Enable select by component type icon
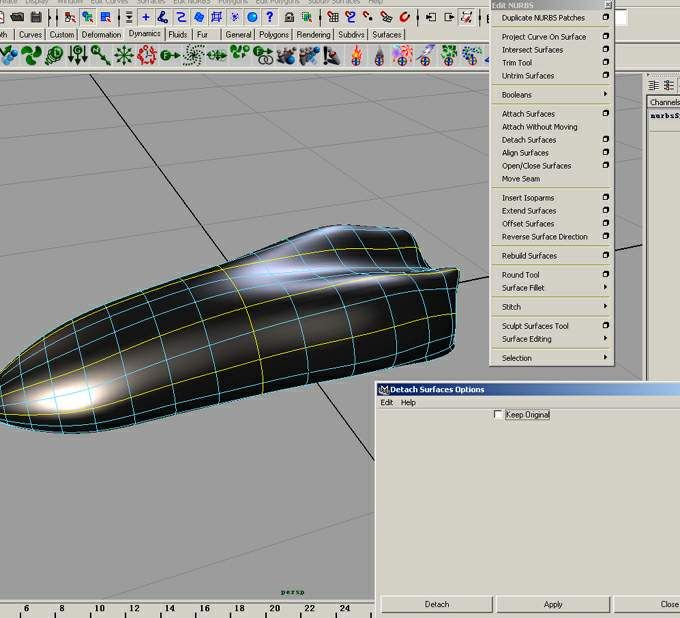The height and width of the screenshot is (618, 680). pos(106,17)
